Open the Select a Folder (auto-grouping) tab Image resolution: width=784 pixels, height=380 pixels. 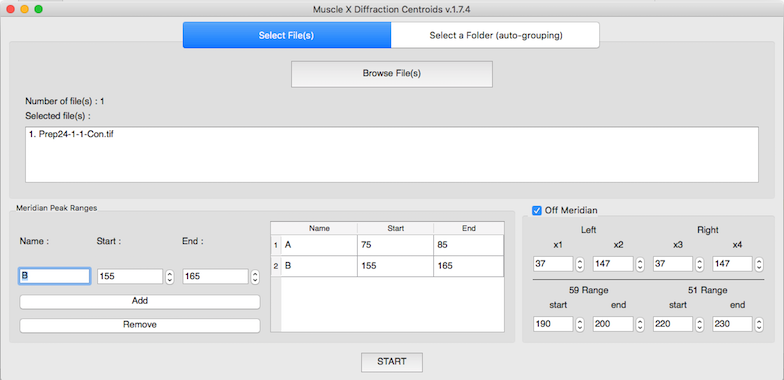coord(495,35)
